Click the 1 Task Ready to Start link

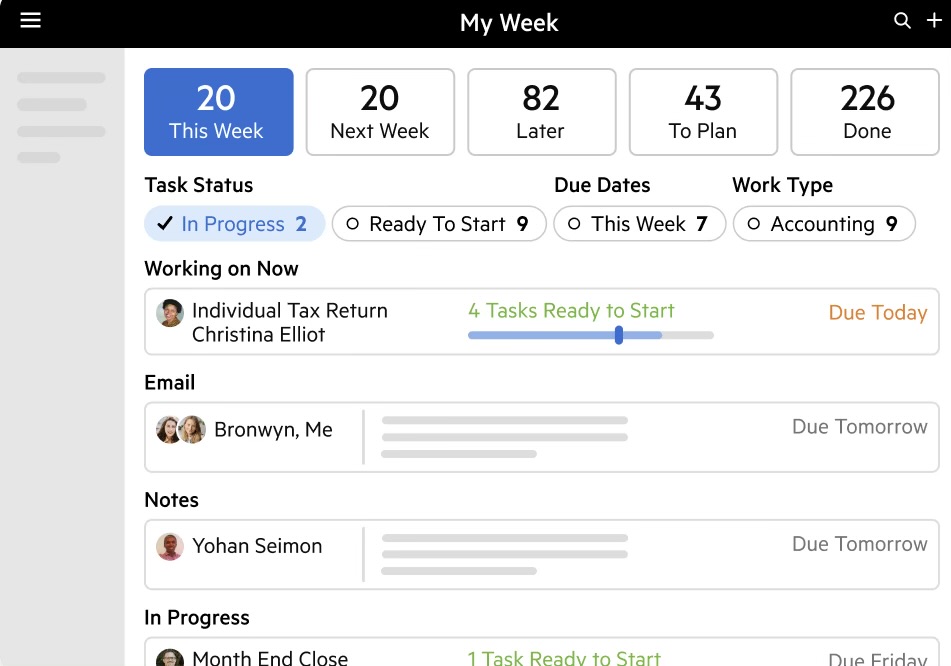[564, 657]
